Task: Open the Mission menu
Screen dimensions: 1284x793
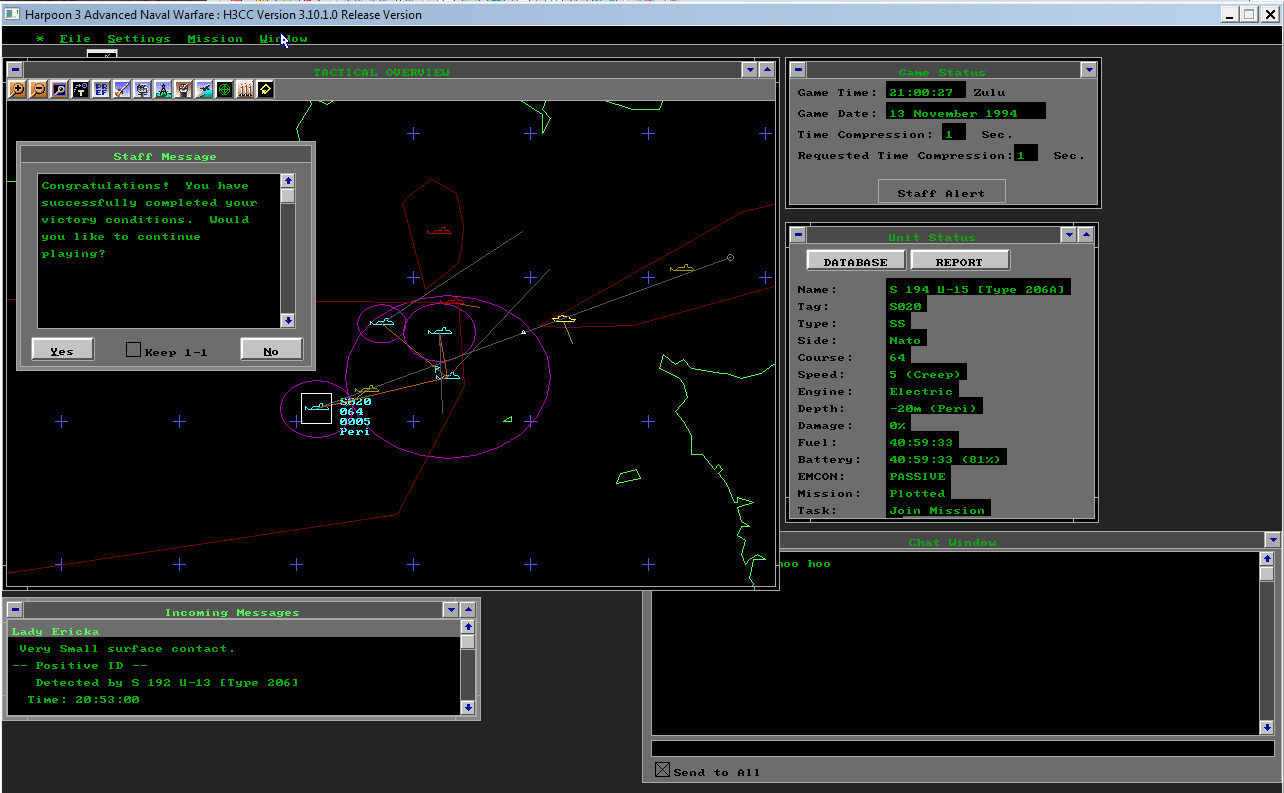Action: coord(215,39)
